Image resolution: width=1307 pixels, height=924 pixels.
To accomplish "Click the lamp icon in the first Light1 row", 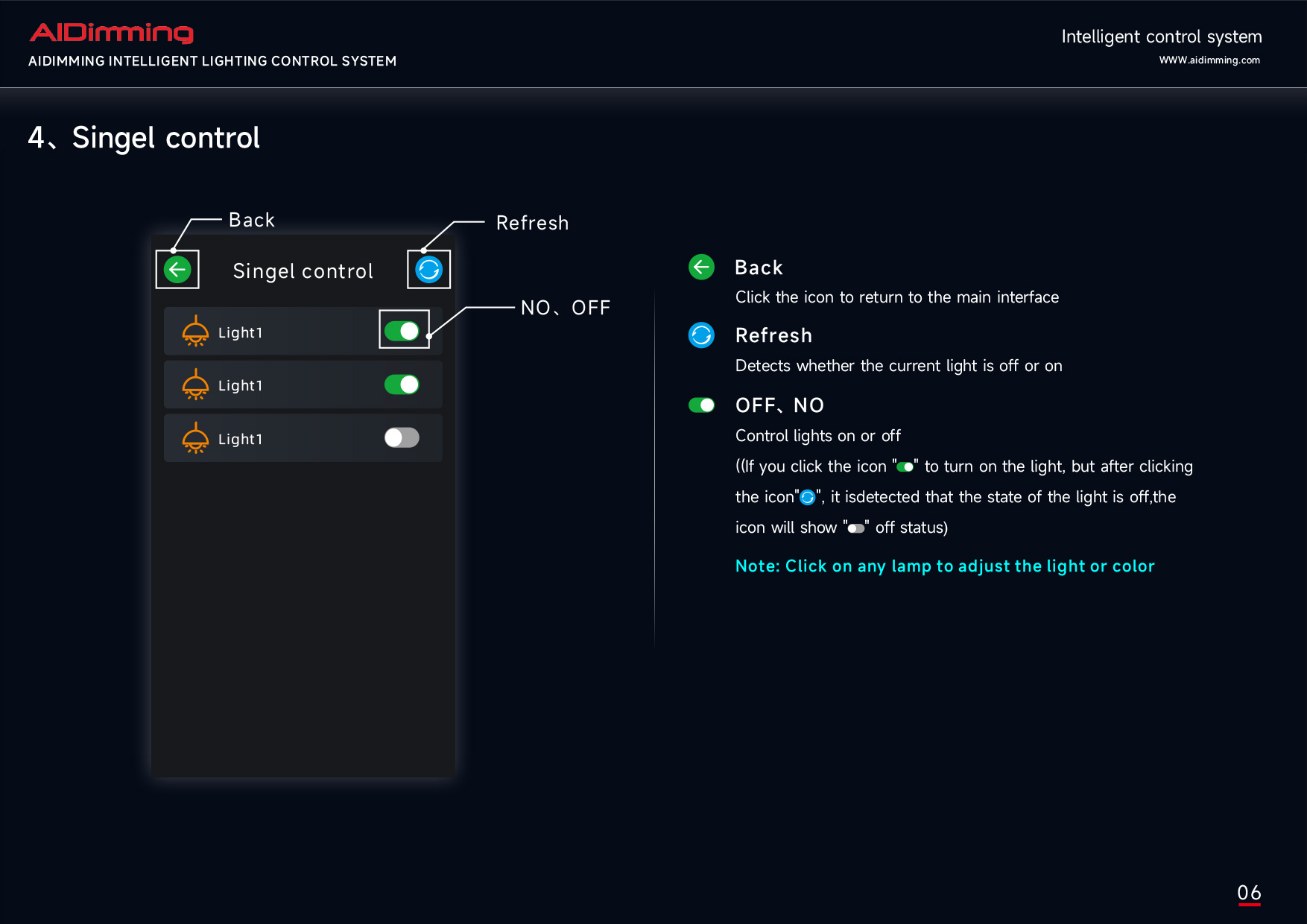I will point(195,332).
